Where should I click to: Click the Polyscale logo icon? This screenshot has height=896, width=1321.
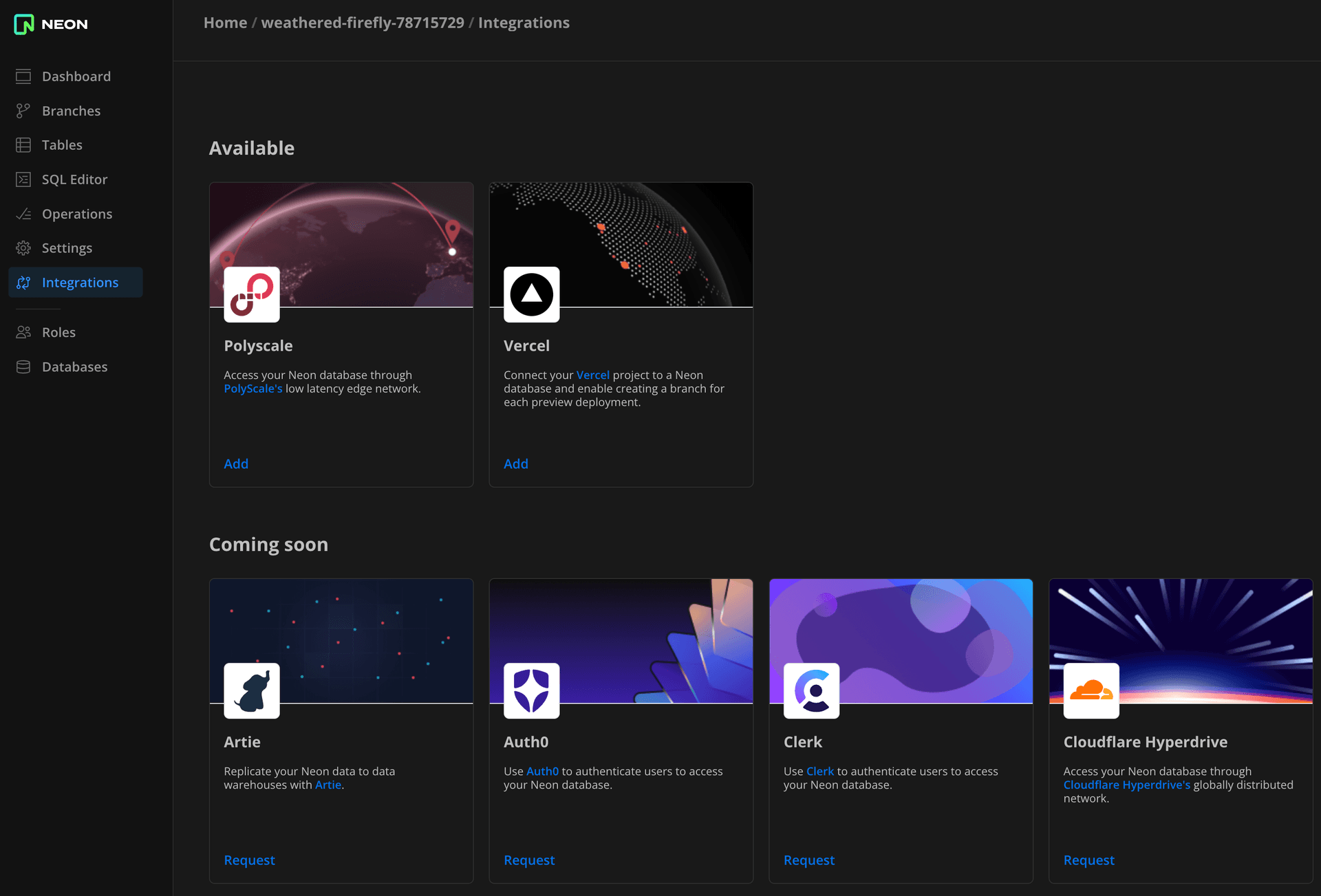251,294
